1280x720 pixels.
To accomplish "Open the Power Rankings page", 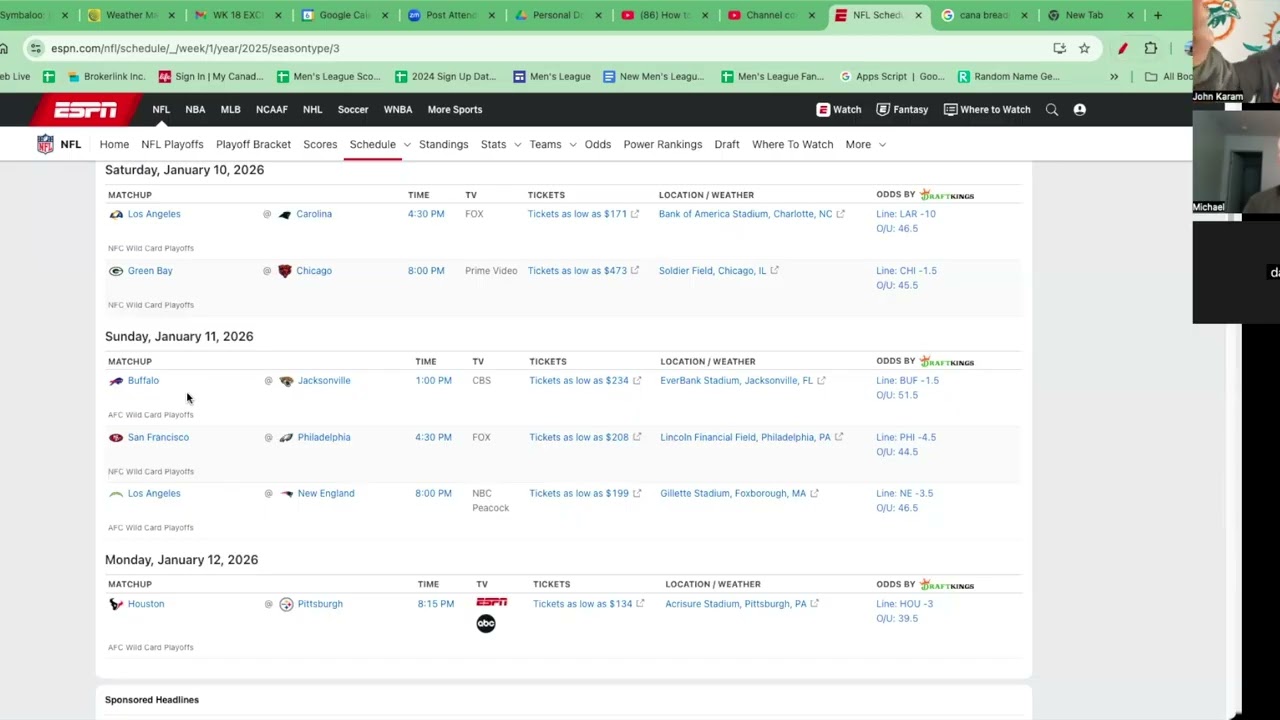I will point(662,144).
